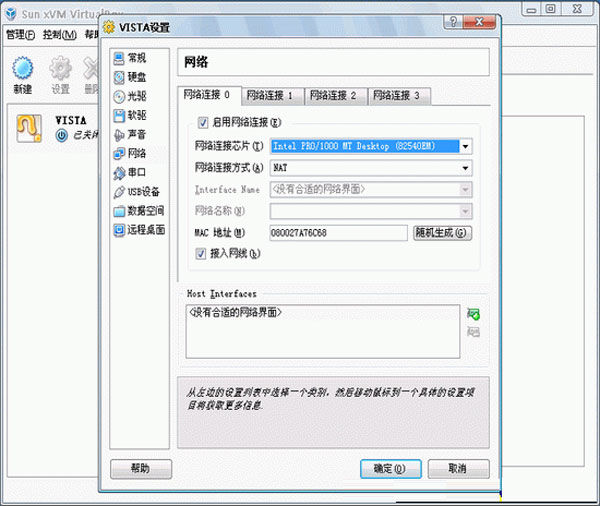The height and width of the screenshot is (506, 600).
Task: Click the dialog help question mark button
Action: click(x=453, y=22)
